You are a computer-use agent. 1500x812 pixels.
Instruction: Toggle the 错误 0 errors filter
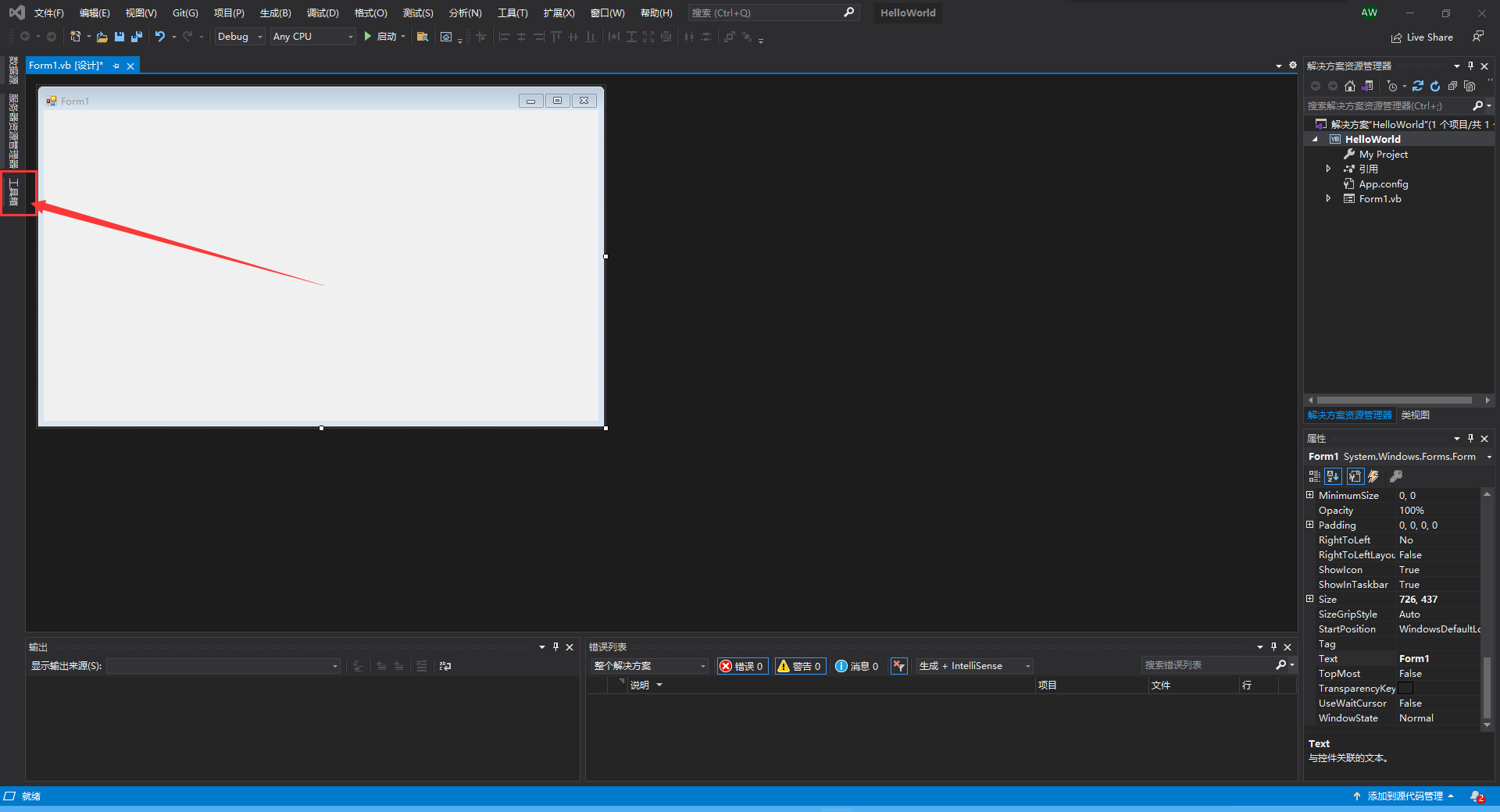741,666
